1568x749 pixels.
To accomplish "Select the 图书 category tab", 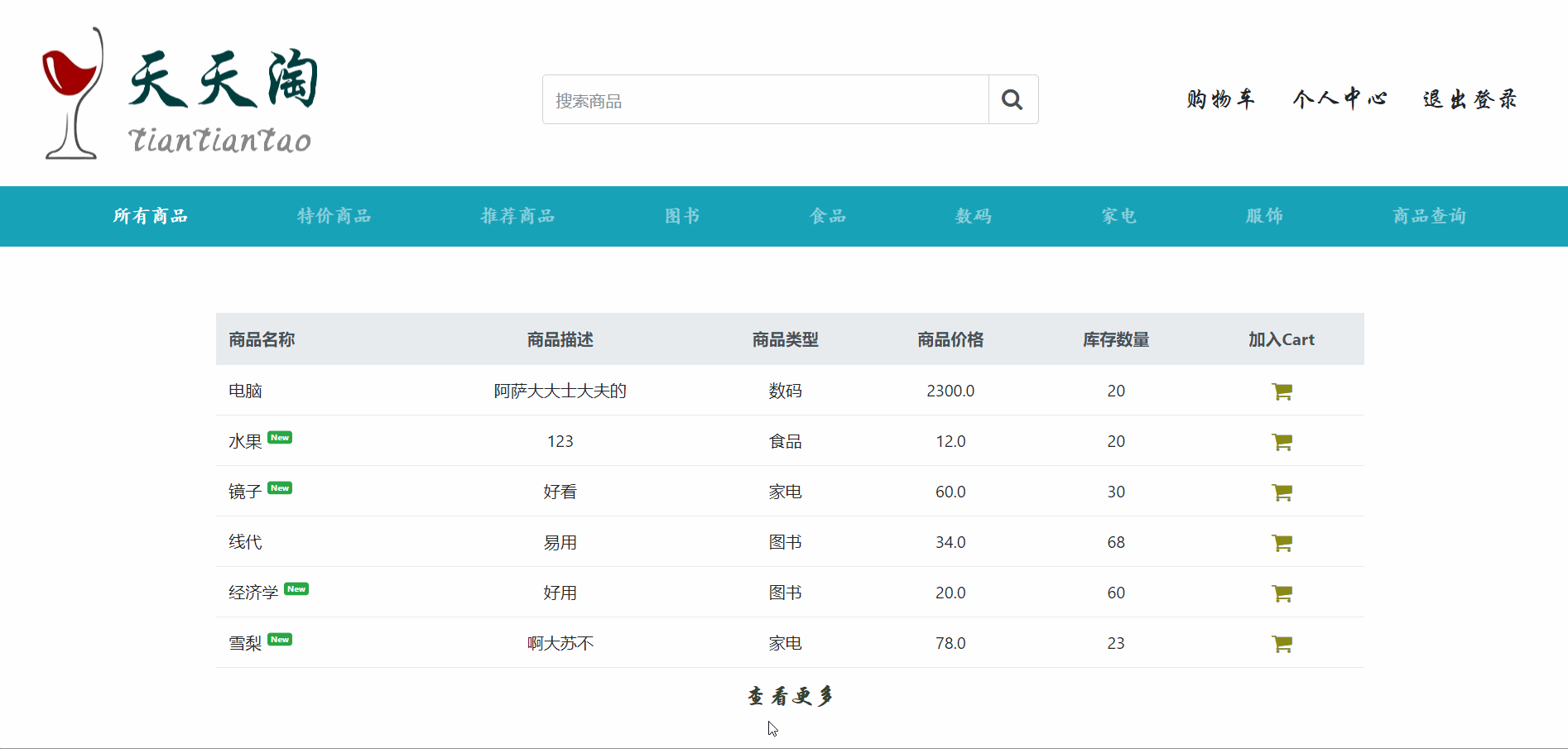I will tap(683, 216).
